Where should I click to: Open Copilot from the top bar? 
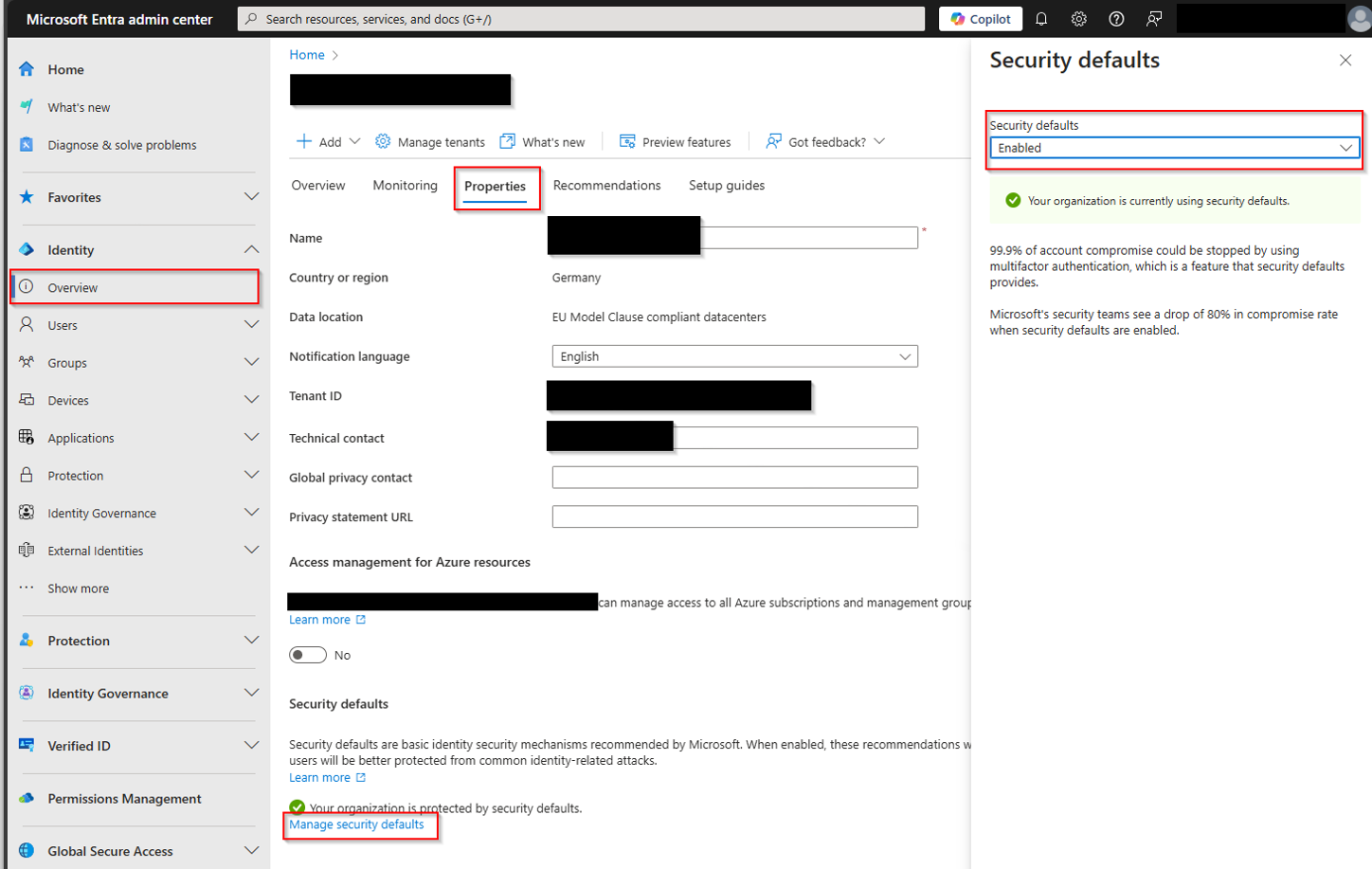point(981,19)
